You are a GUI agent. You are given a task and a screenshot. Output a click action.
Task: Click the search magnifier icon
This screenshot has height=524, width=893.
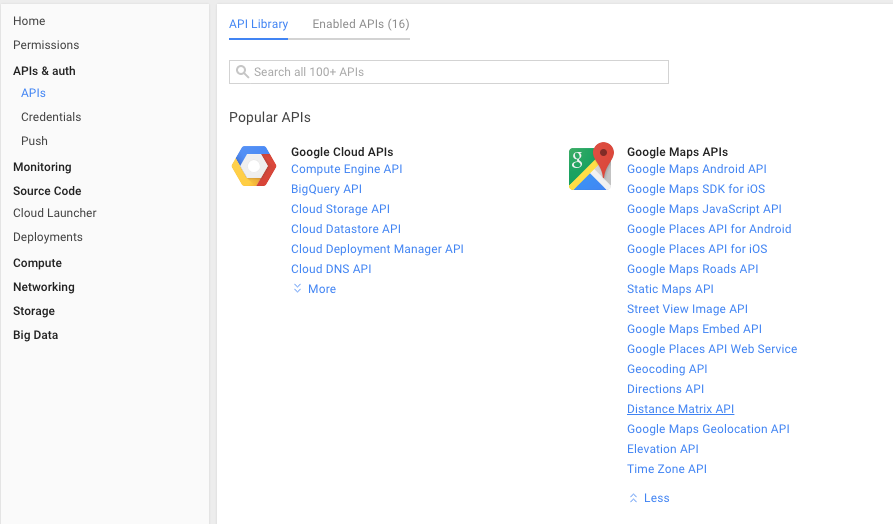point(243,72)
